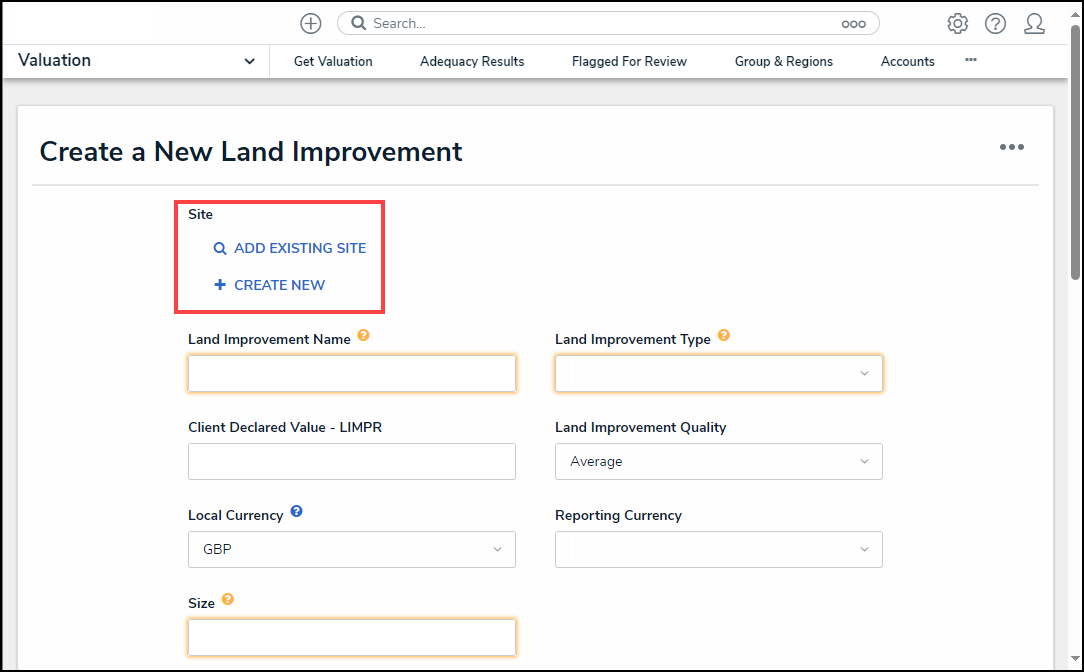Click the plus icon beside Create New
This screenshot has height=672, width=1084.
click(220, 285)
